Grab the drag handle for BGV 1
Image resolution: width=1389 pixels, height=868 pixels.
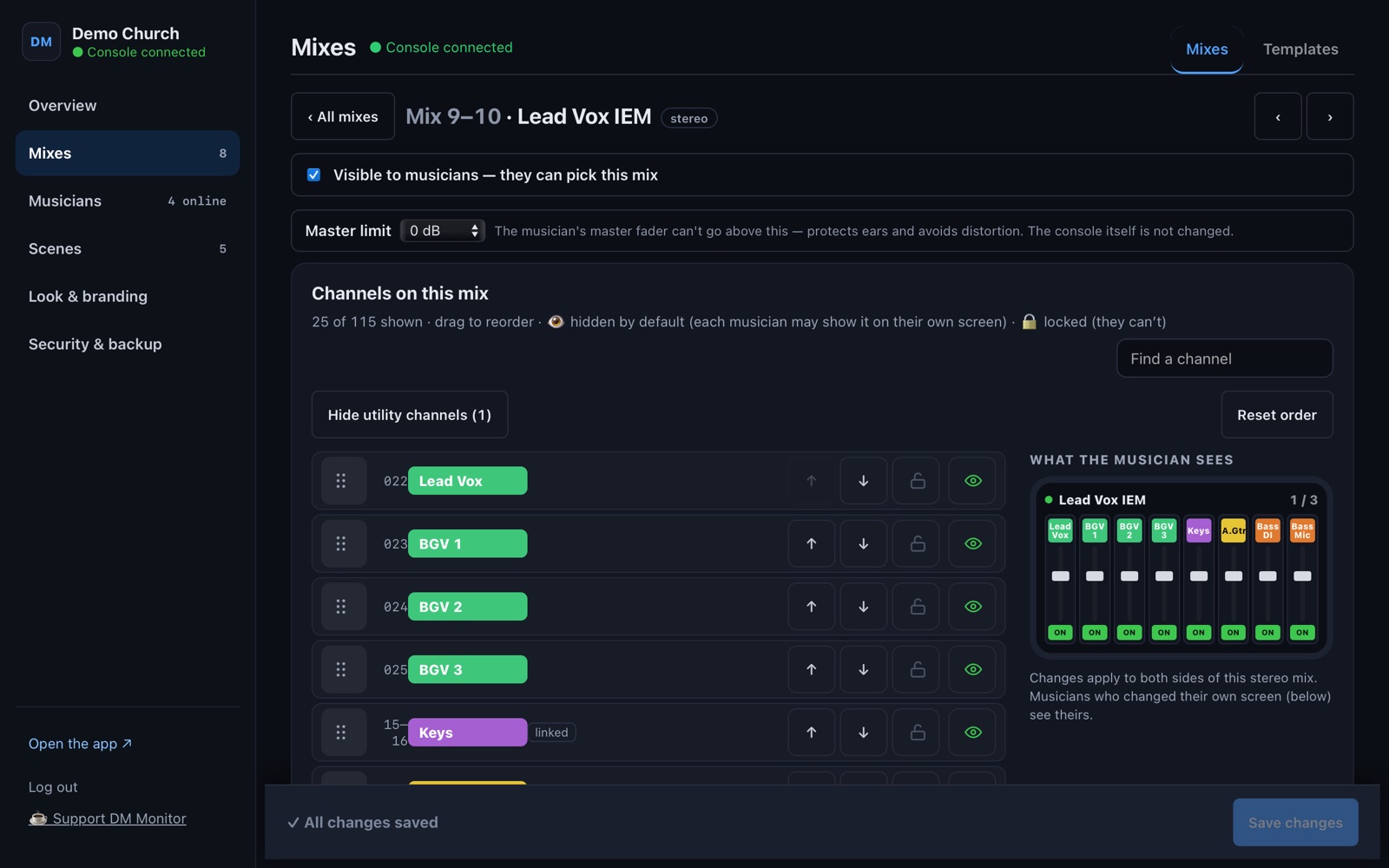click(x=343, y=544)
